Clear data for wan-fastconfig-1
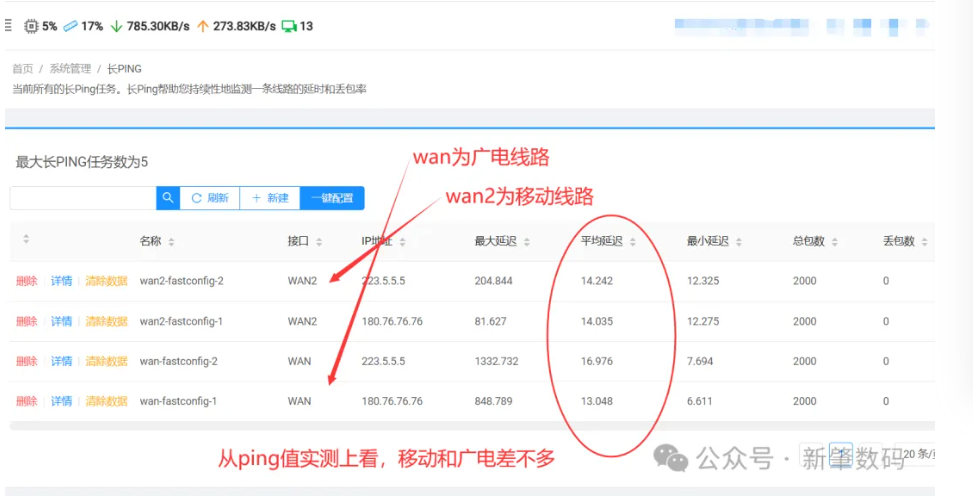The image size is (973, 504). [x=106, y=402]
